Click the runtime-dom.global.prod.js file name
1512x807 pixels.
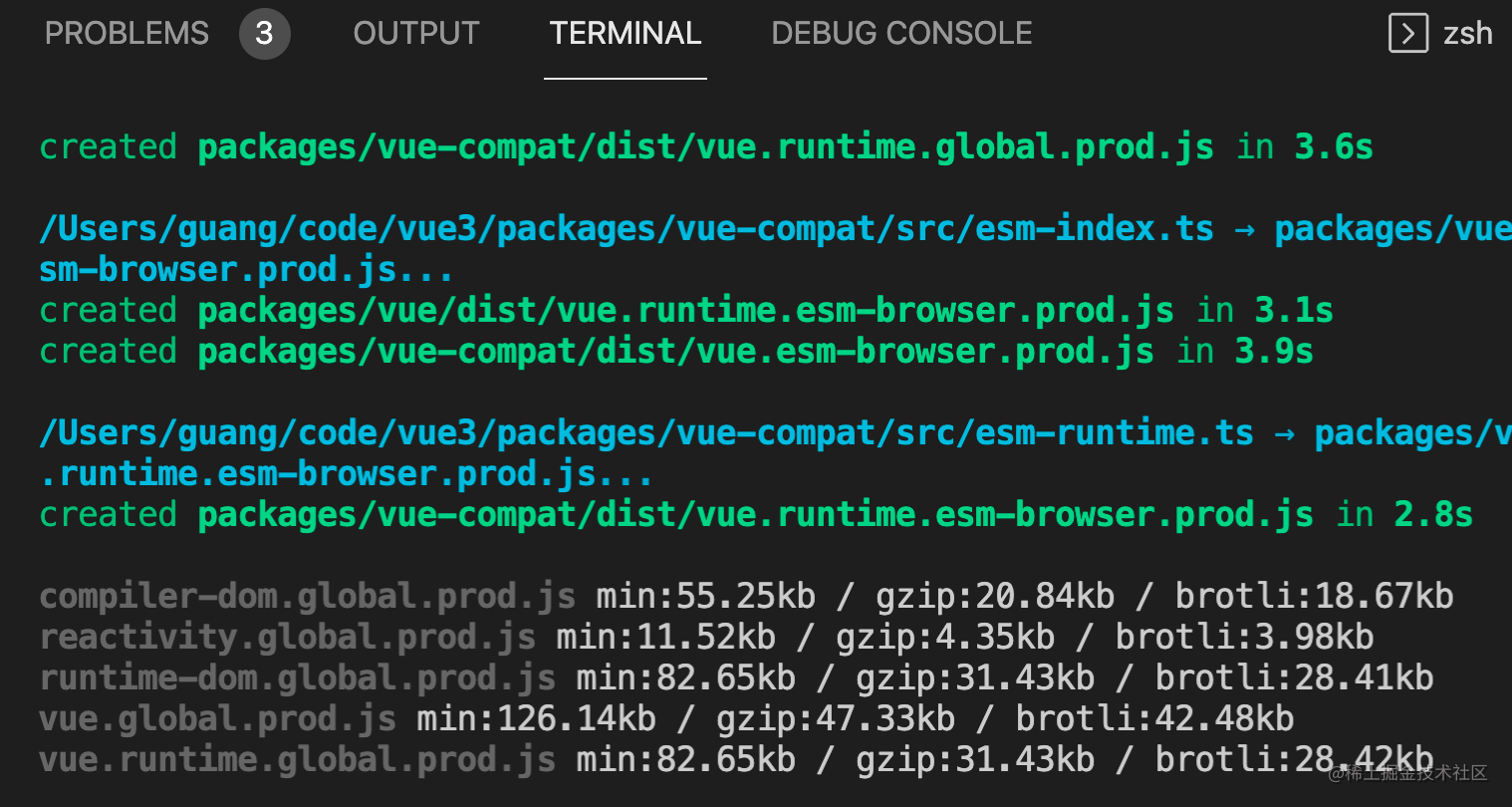297,678
